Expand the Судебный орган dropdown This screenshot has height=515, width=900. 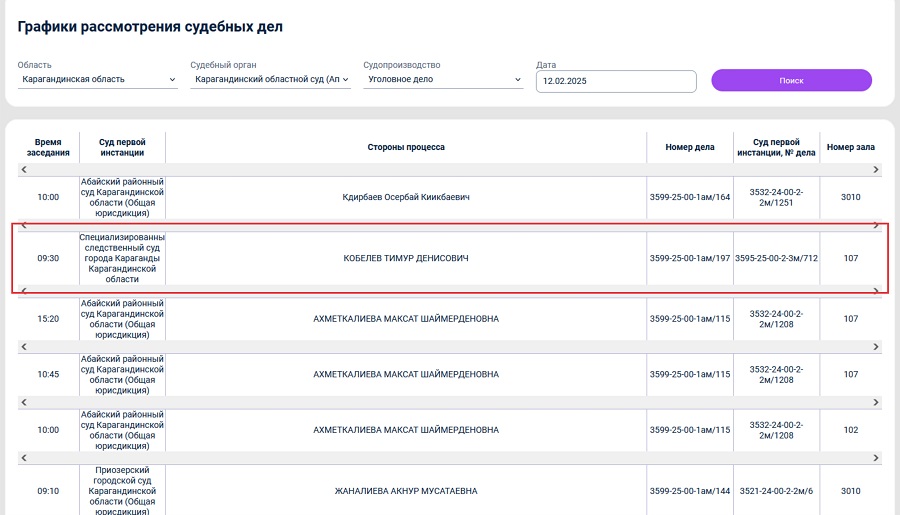270,79
